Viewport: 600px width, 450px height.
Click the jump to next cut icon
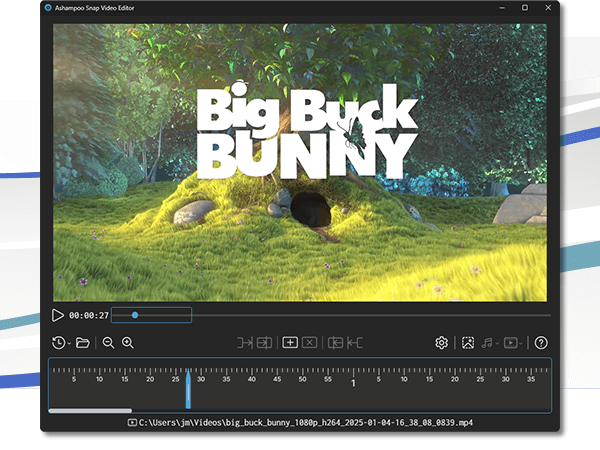tap(355, 343)
